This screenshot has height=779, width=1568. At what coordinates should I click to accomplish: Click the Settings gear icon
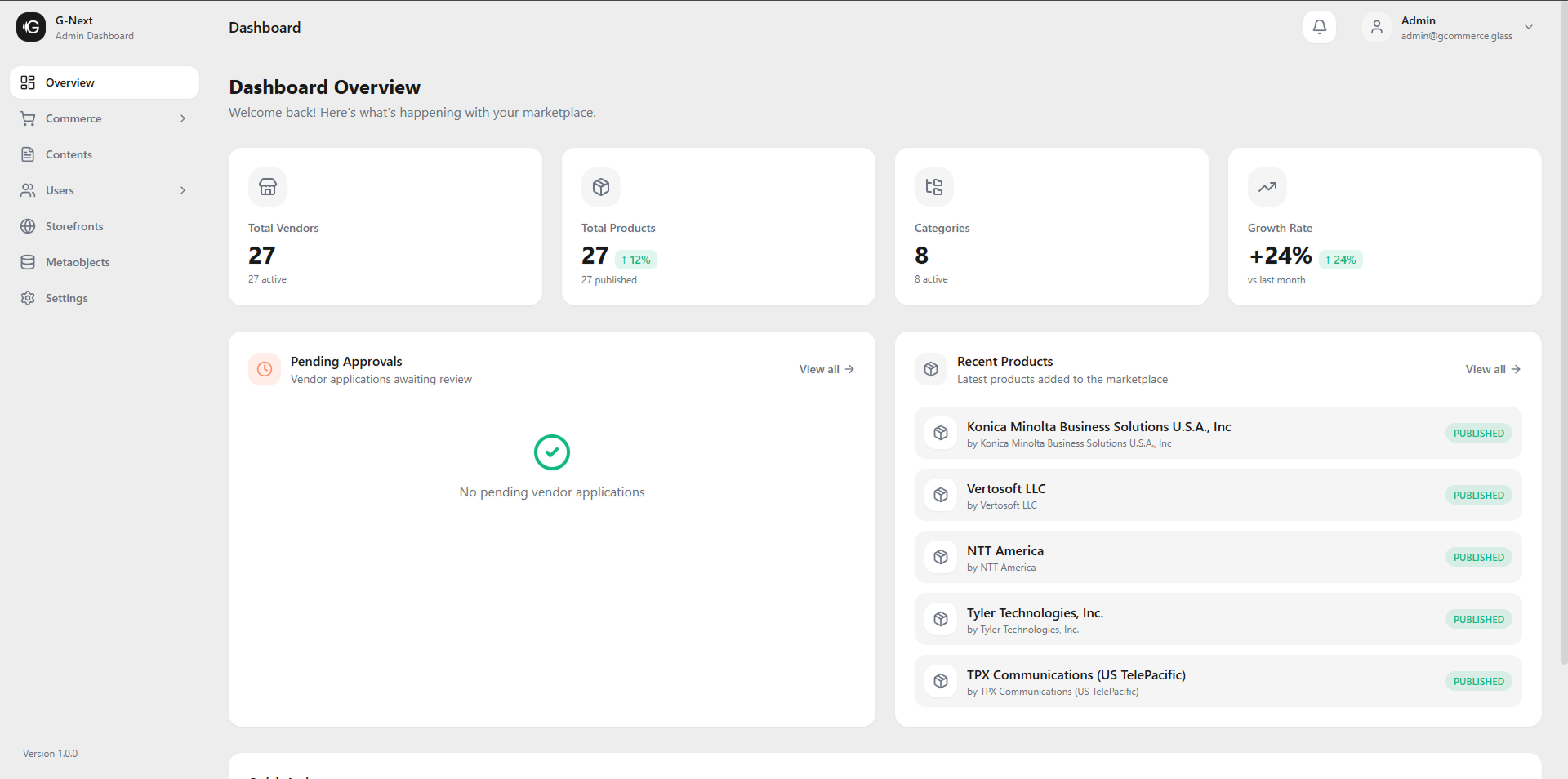coord(28,298)
